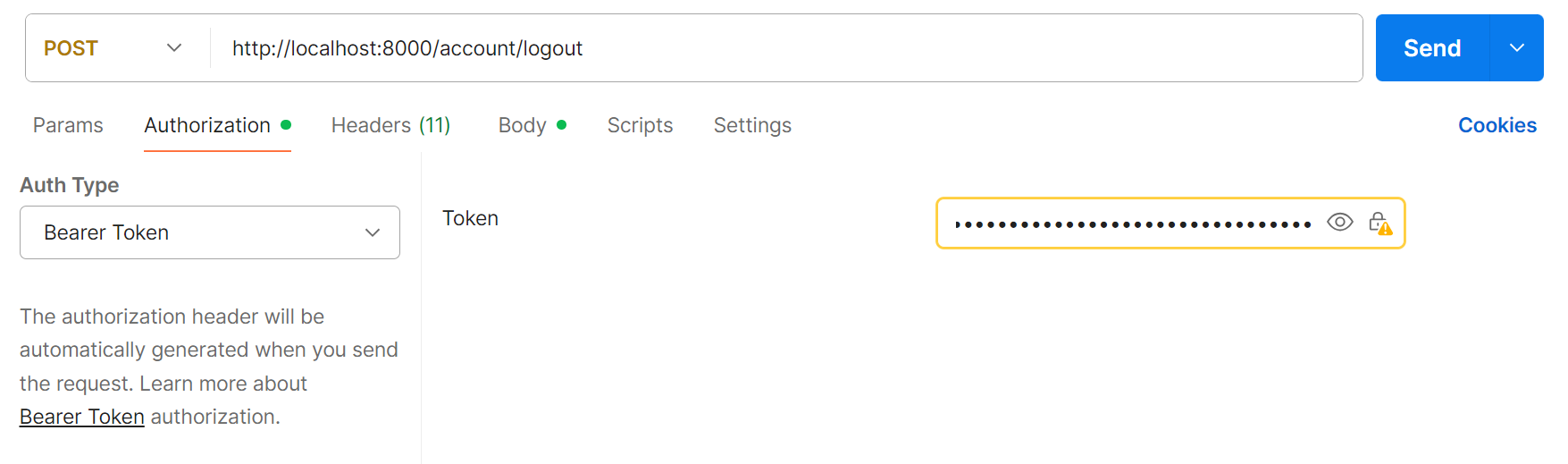The image size is (1568, 464).
Task: Switch to the Body tab
Action: tap(522, 125)
